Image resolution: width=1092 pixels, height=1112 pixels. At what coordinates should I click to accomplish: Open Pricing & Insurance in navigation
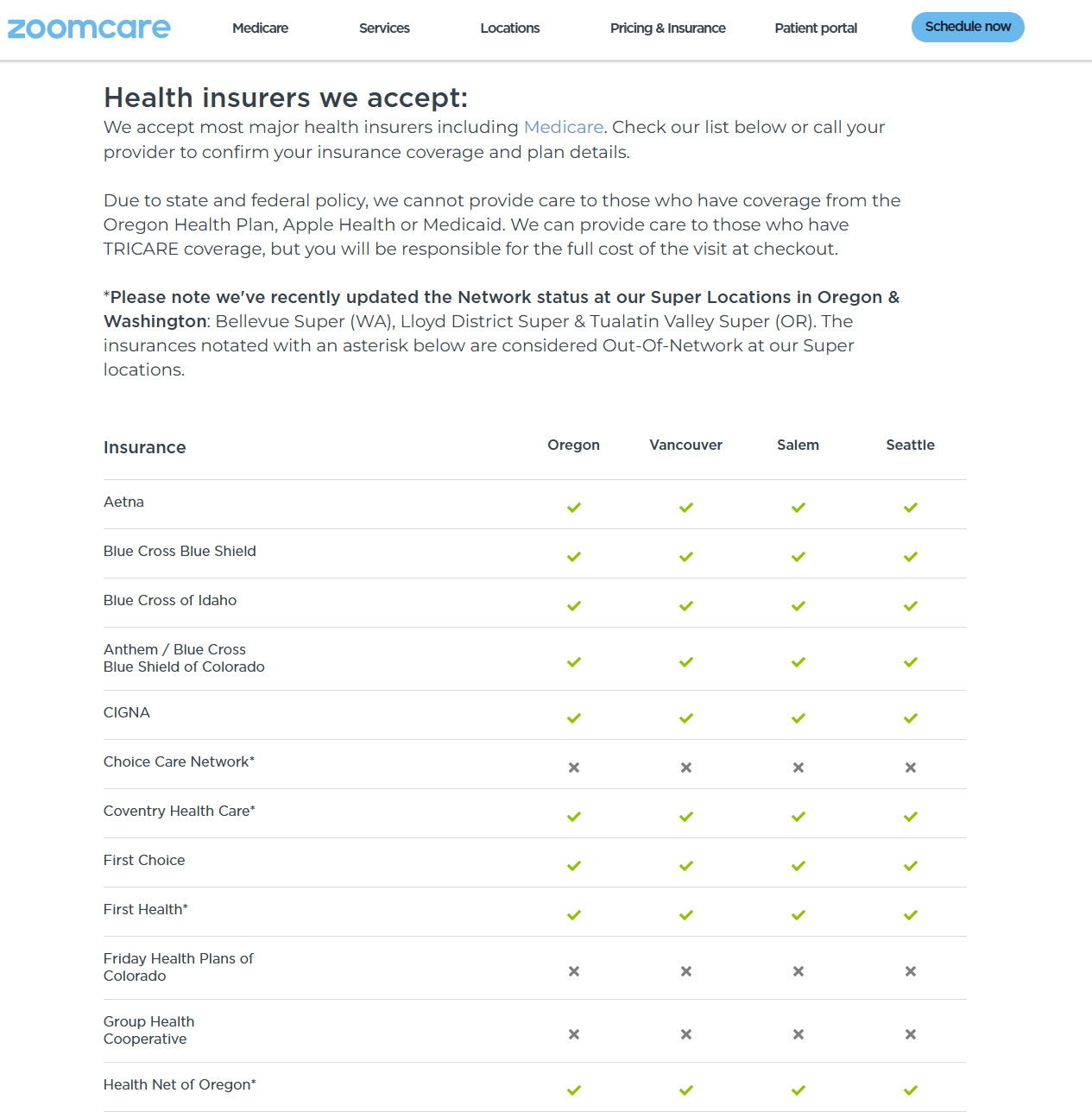click(667, 28)
